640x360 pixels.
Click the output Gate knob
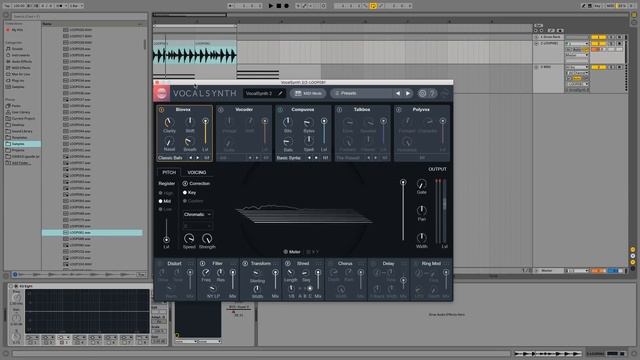point(422,184)
